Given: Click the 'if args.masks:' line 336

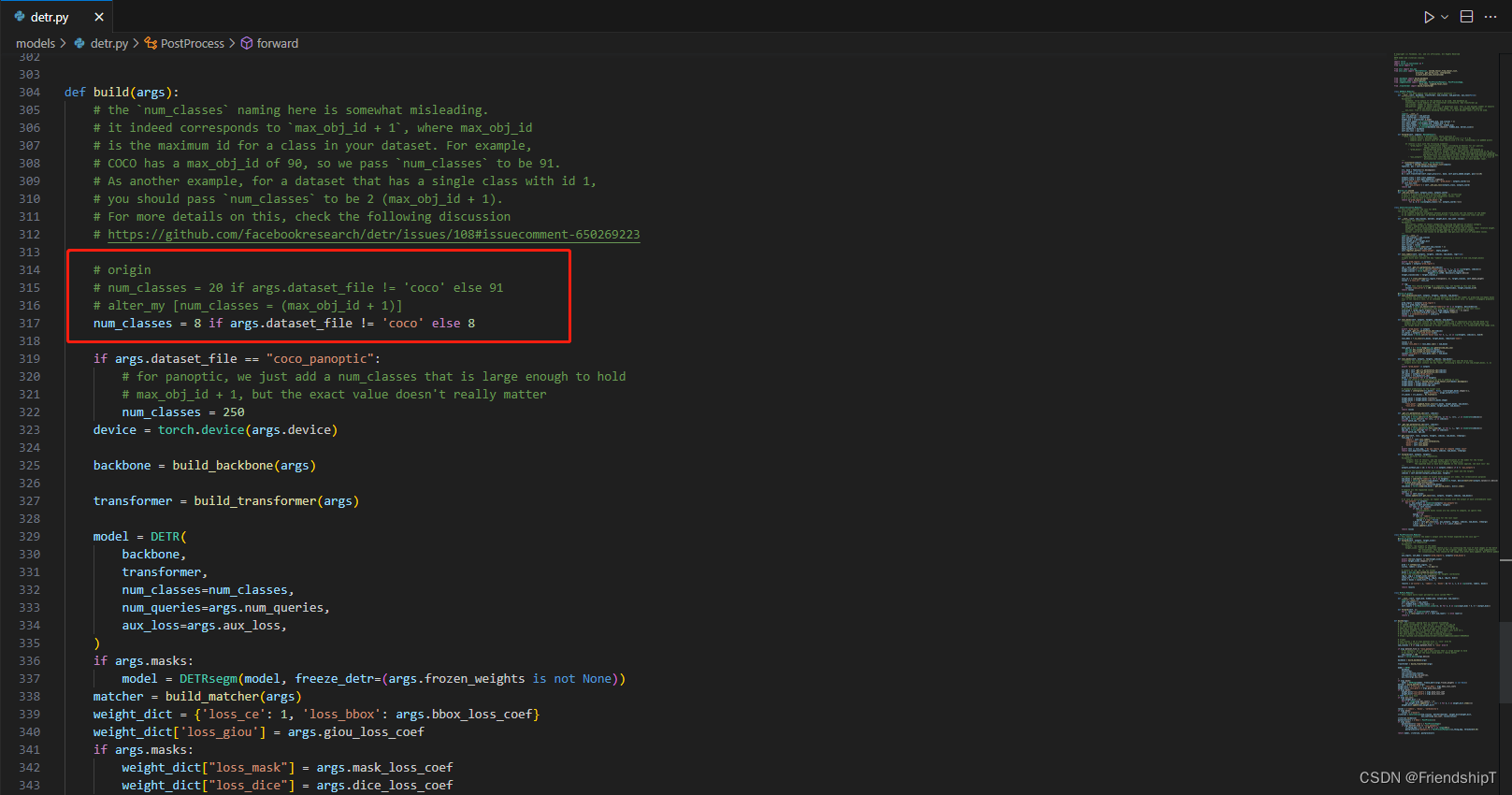Looking at the screenshot, I should [143, 661].
